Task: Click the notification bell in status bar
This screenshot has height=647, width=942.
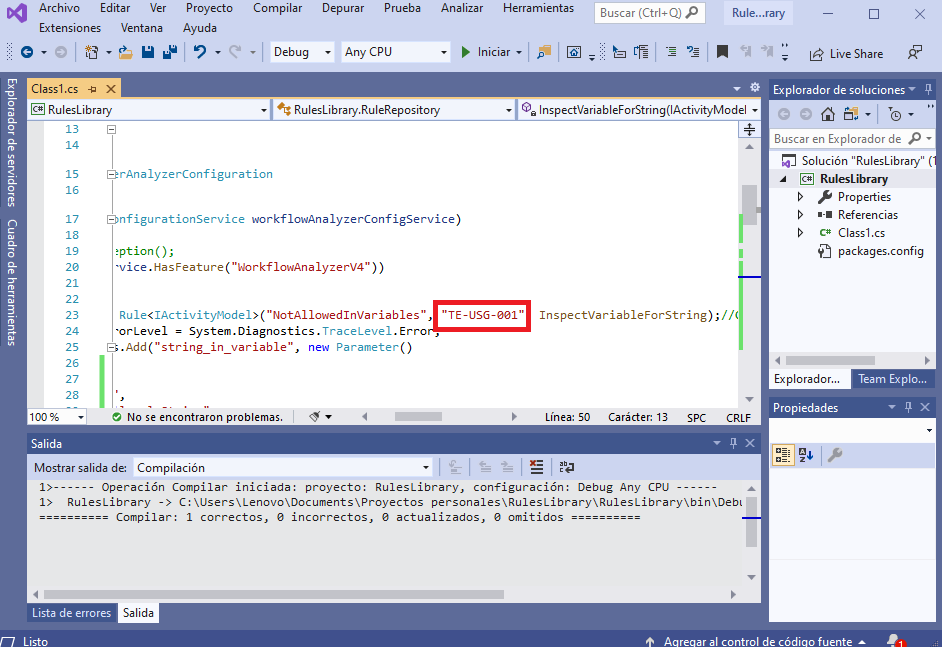Action: pyautogui.click(x=894, y=640)
